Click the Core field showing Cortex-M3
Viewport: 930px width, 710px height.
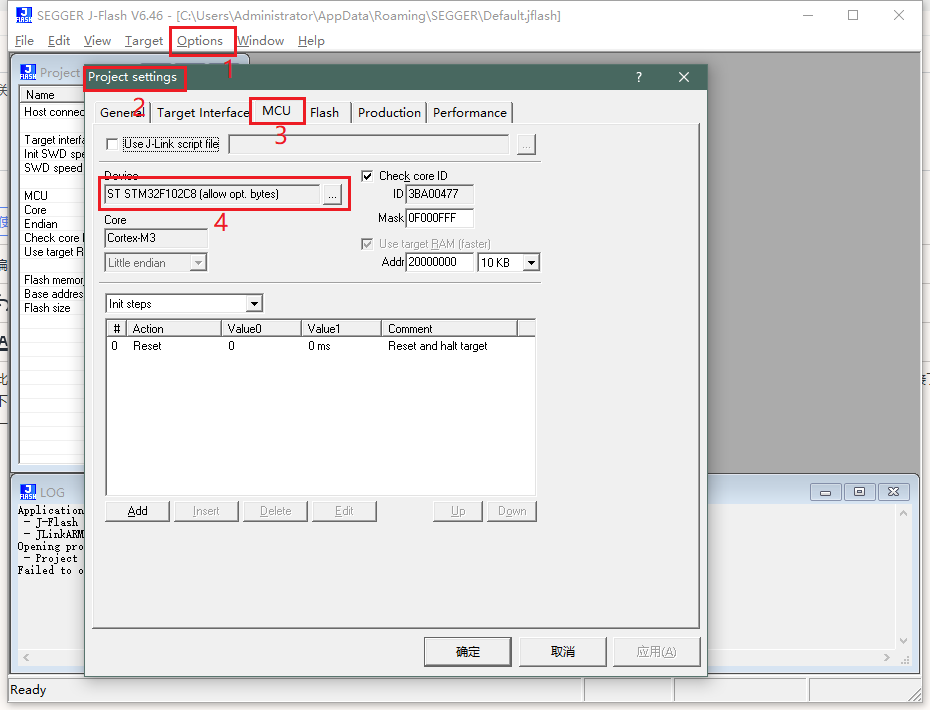point(156,238)
